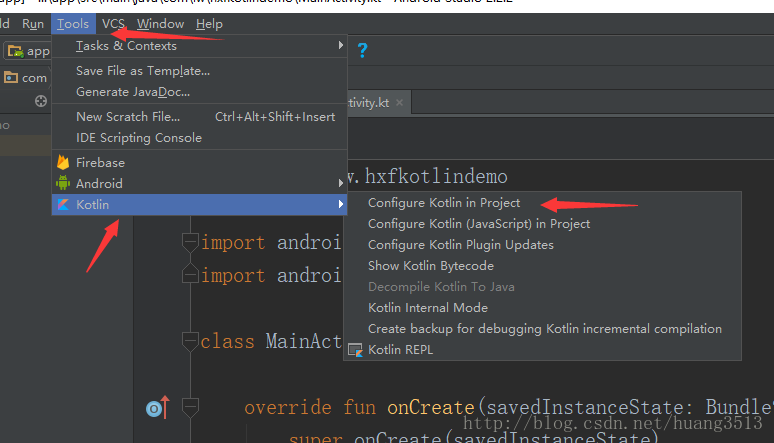Click the app module folder icon
This screenshot has width=774, height=443.
click(15, 51)
